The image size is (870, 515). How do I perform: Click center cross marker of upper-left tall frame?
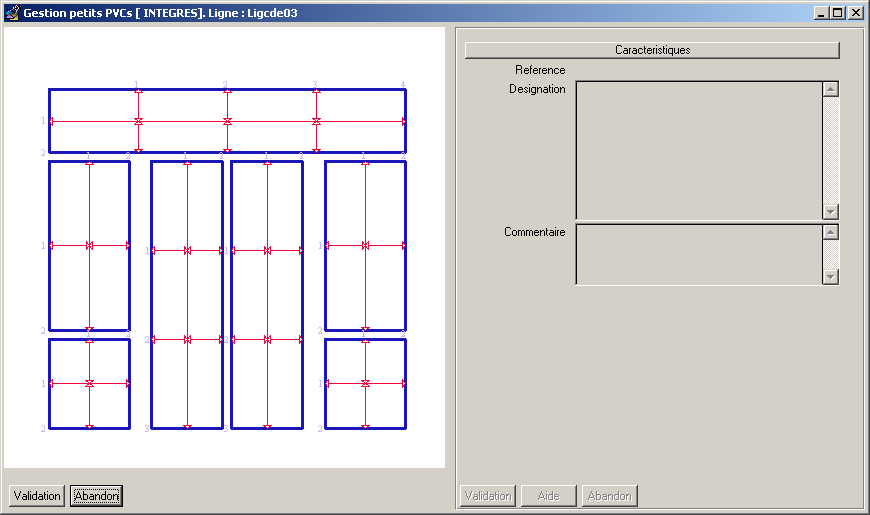(89, 245)
